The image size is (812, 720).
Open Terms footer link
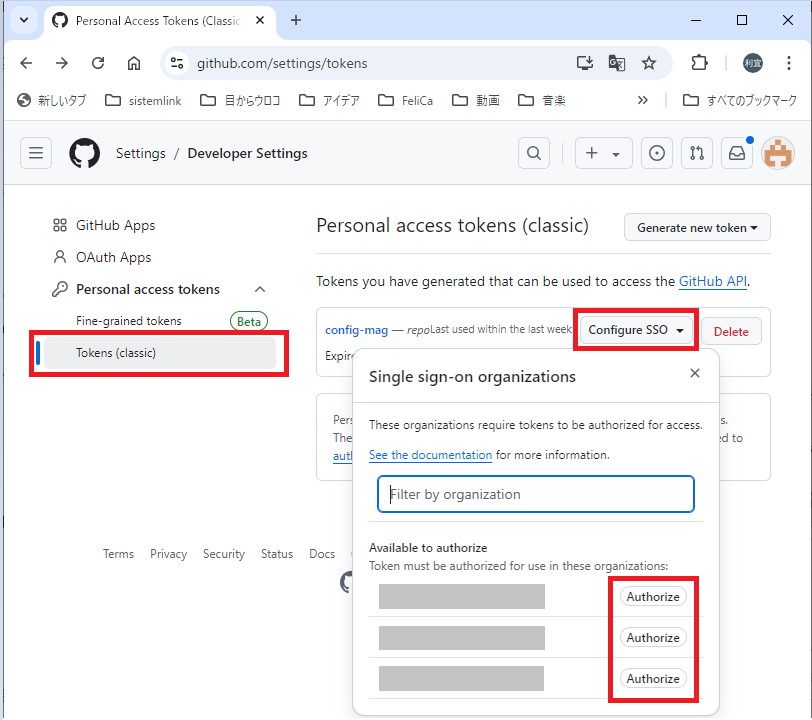(118, 554)
